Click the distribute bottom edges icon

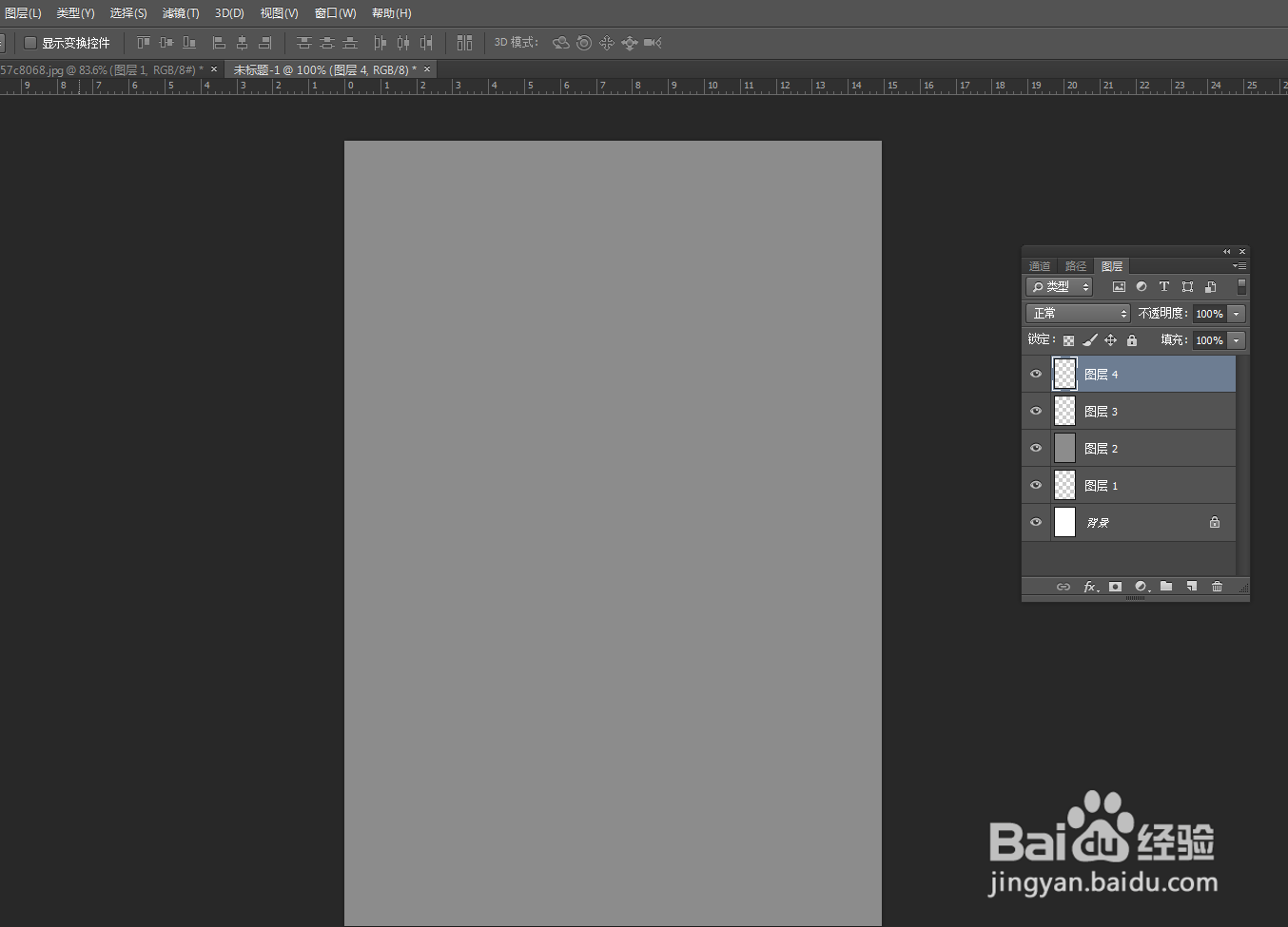pos(350,43)
